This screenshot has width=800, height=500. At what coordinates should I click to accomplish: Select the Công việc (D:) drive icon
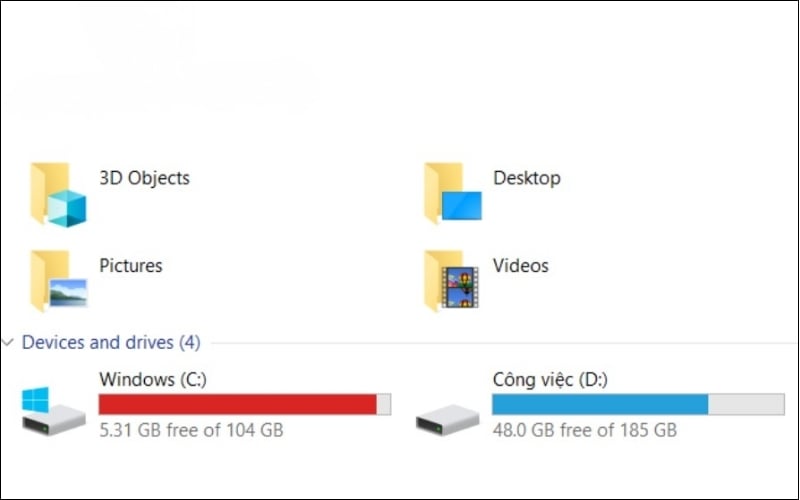(x=448, y=417)
